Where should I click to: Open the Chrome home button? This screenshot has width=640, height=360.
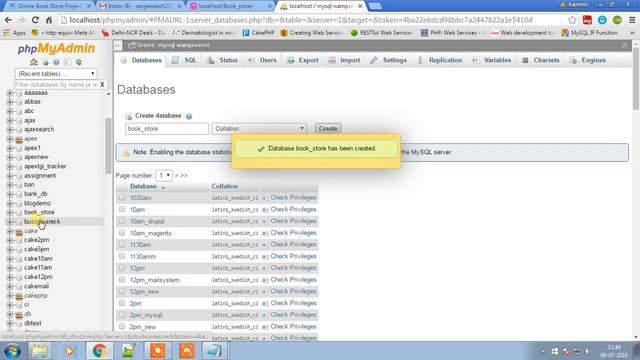(x=49, y=20)
